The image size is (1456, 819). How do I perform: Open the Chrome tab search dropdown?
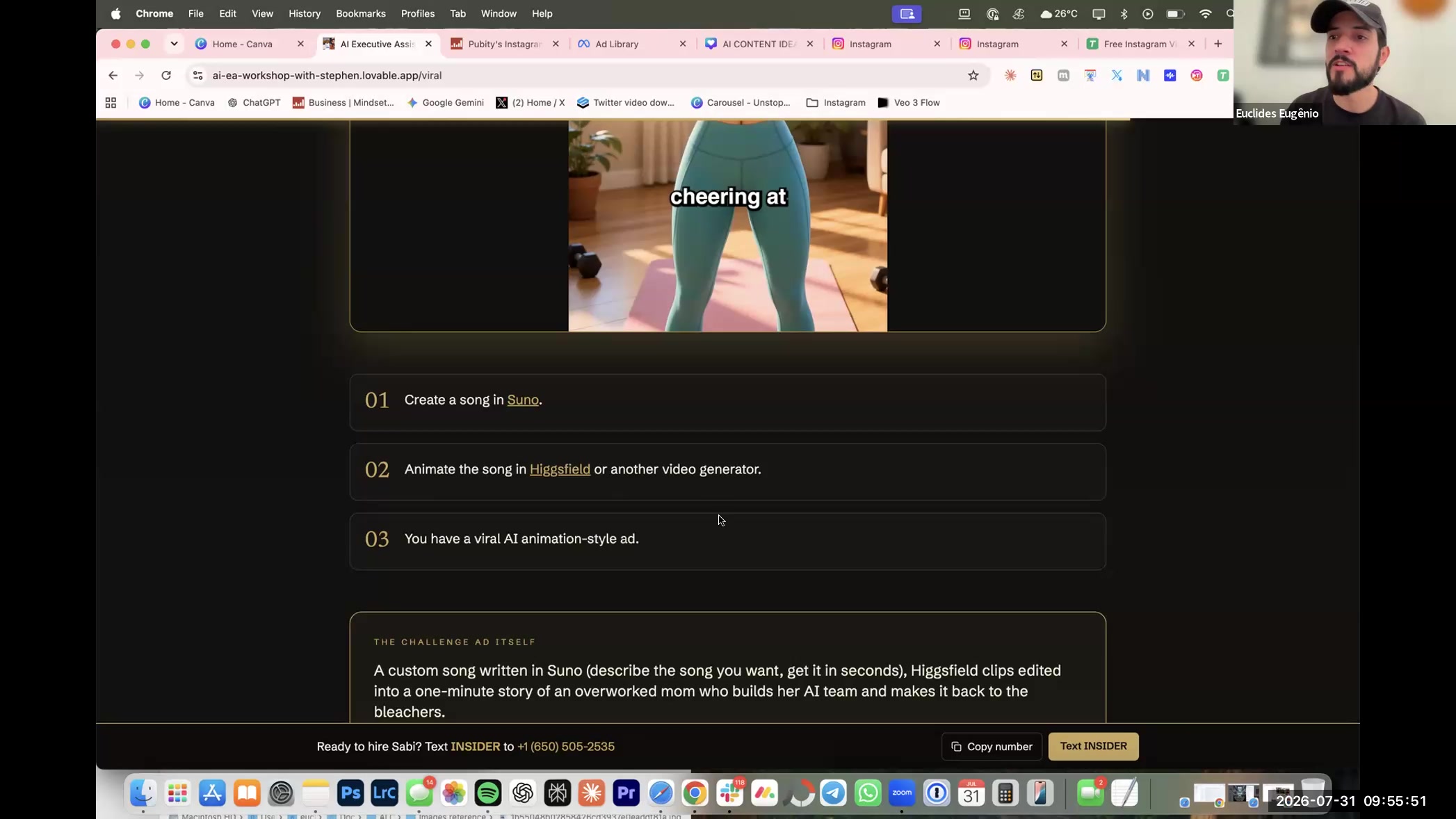point(174,44)
